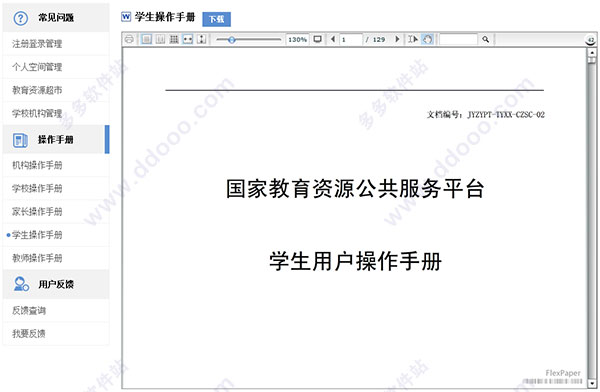Image resolution: width=600 pixels, height=392 pixels.
Task: Click the page number field showing 1
Action: tap(351, 39)
